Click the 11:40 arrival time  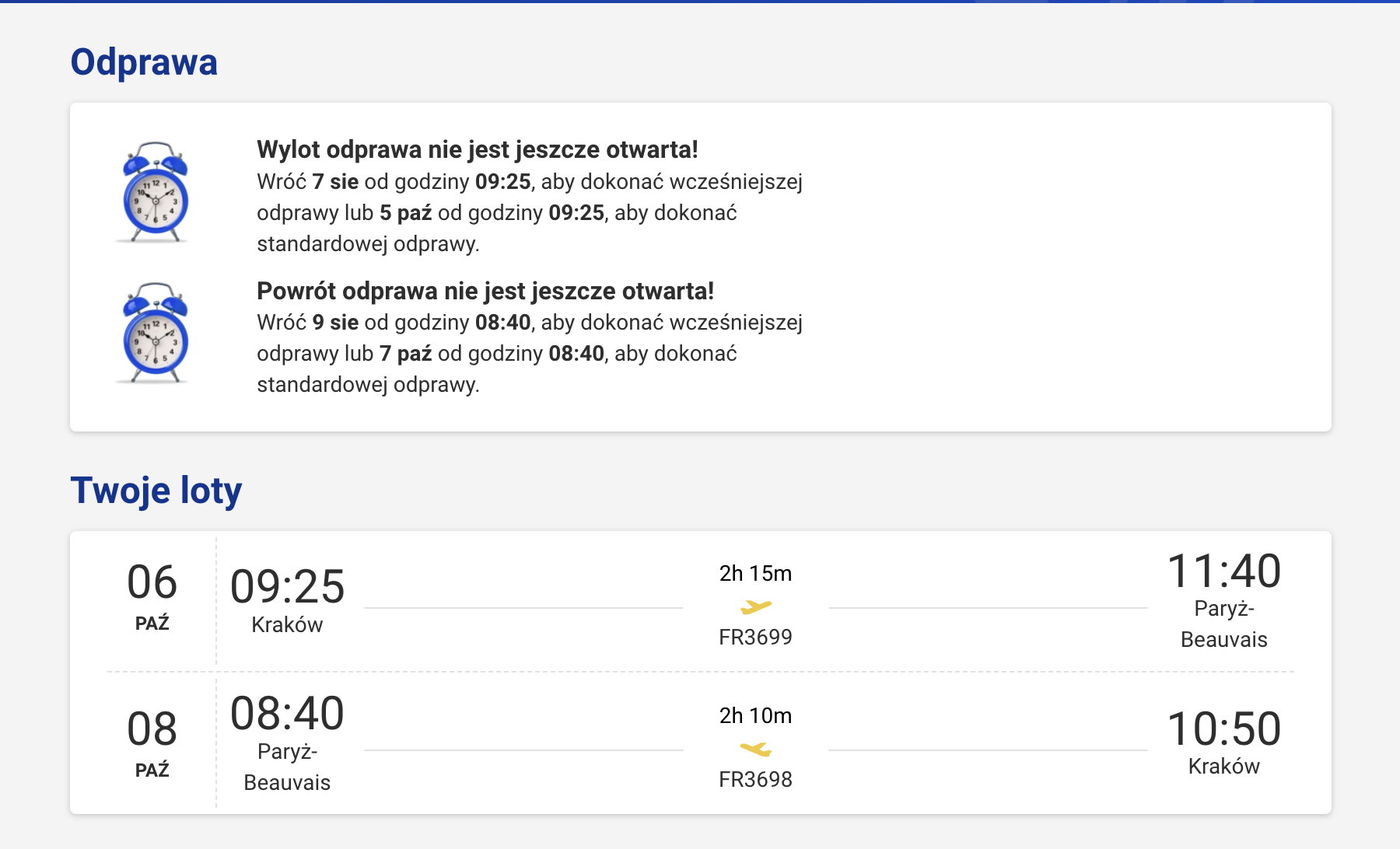[x=1223, y=571]
